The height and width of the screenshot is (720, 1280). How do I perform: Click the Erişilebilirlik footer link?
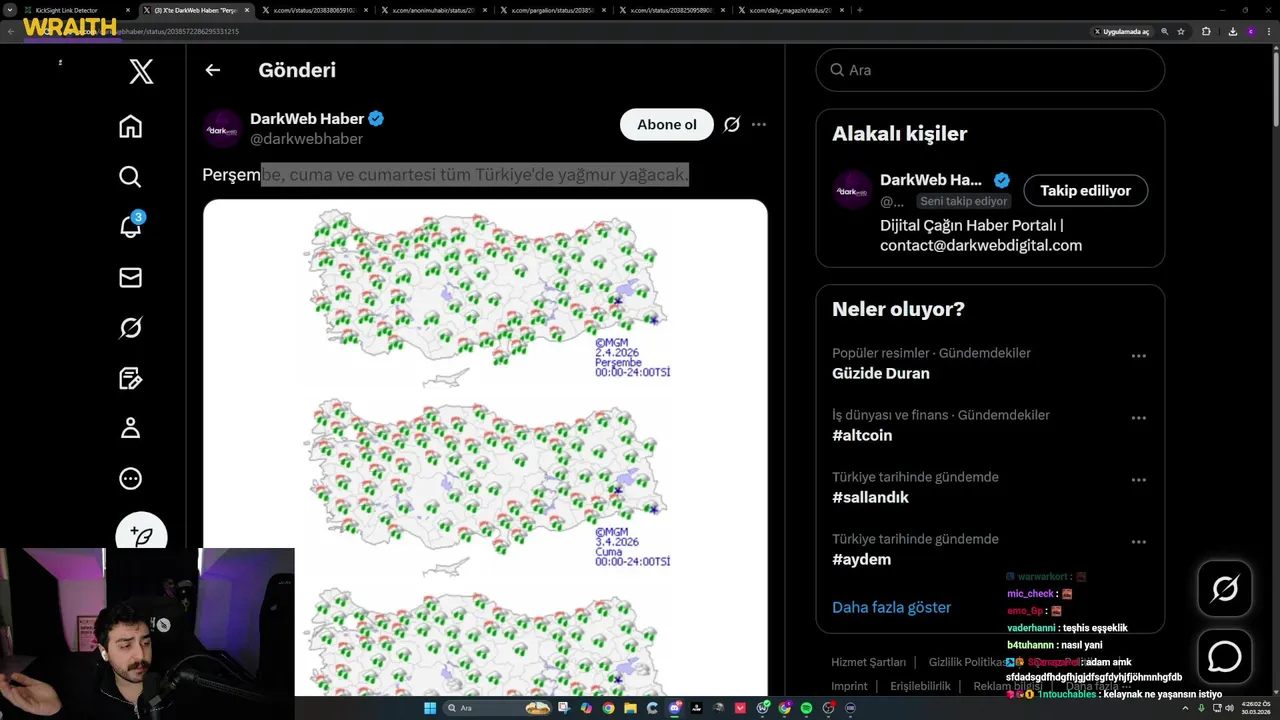[920, 686]
